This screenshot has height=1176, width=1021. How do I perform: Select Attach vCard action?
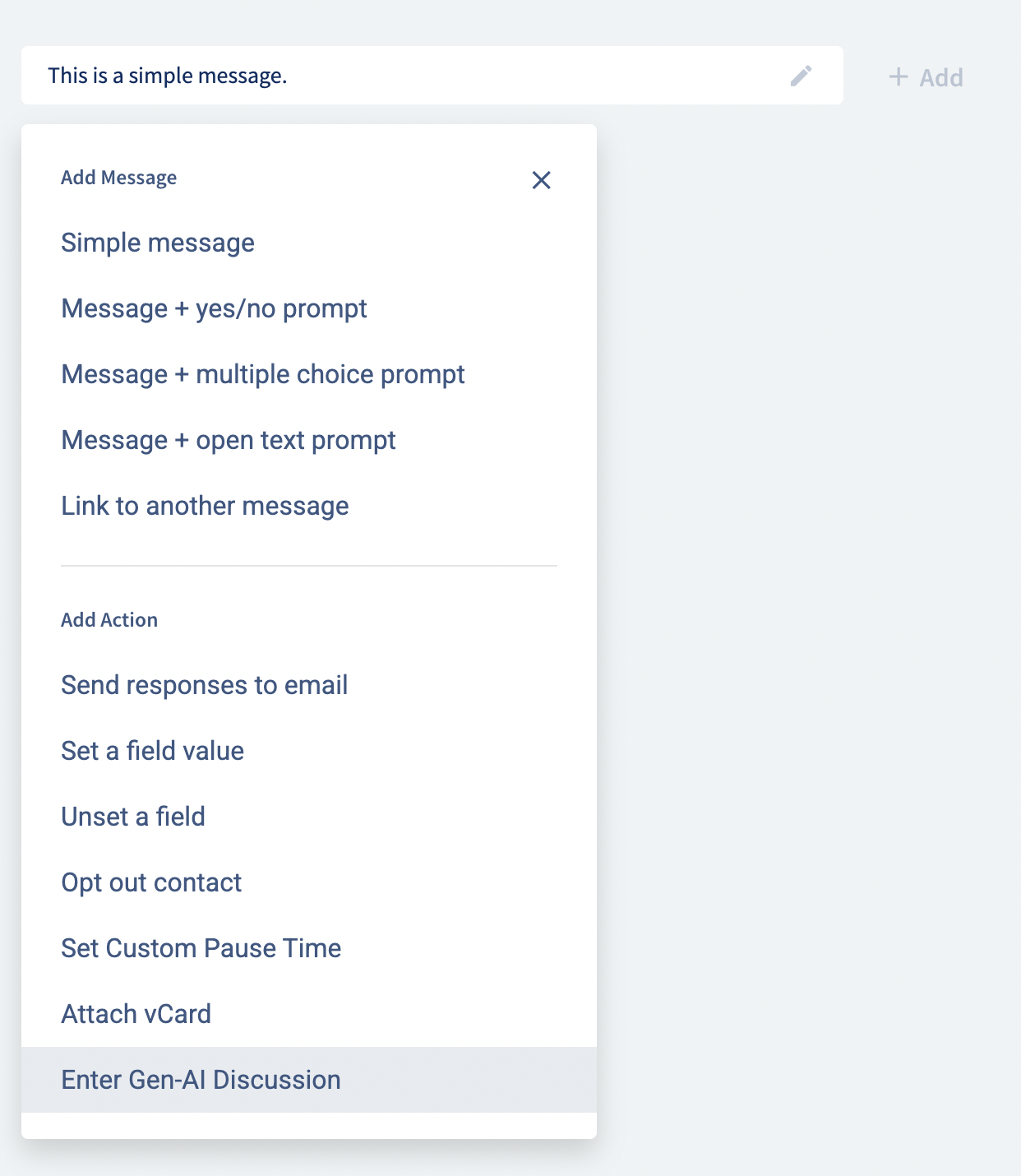(136, 1014)
